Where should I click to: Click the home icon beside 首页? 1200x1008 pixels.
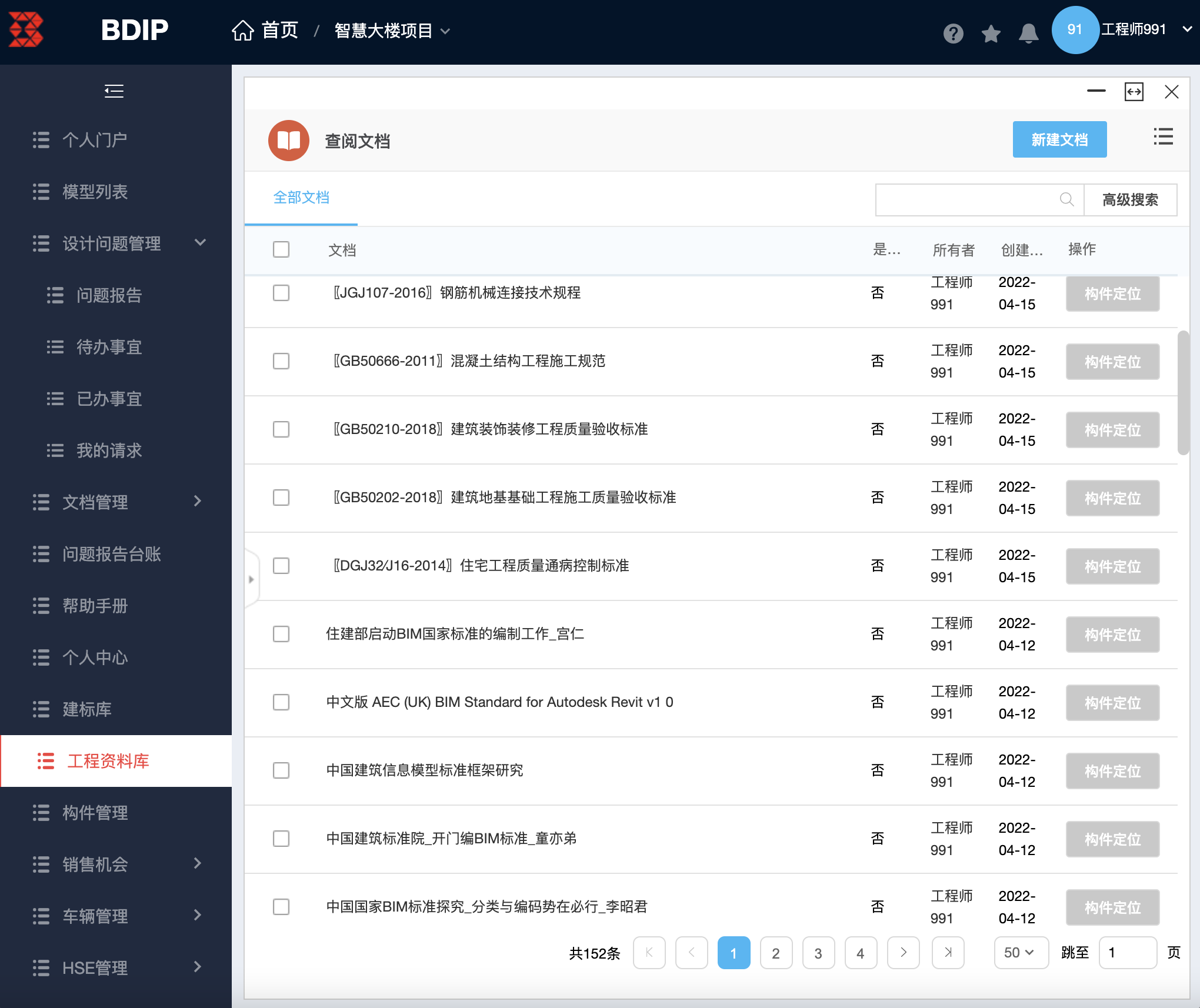[242, 30]
